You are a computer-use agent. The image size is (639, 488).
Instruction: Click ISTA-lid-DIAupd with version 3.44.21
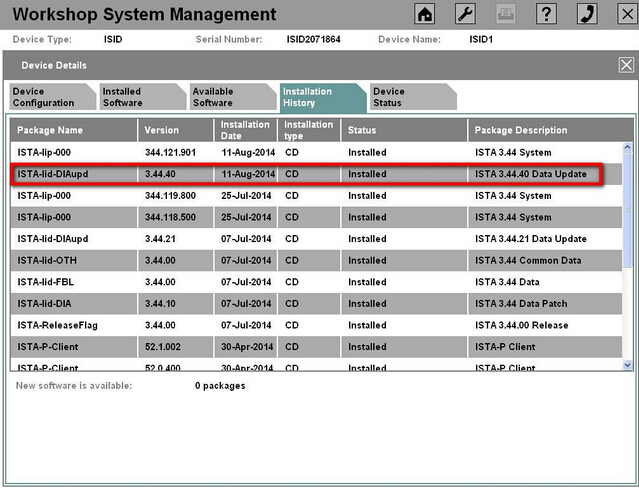(316, 239)
